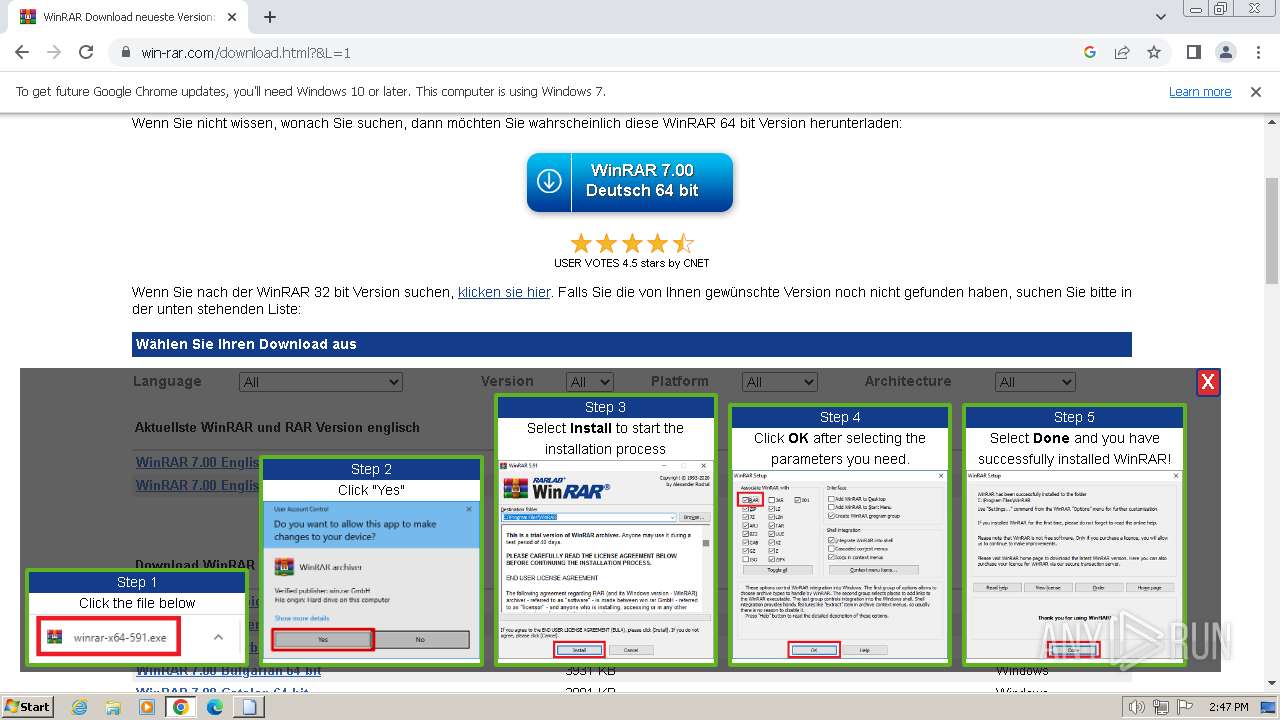View site information lock icon
The height and width of the screenshot is (720, 1280).
pyautogui.click(x=126, y=53)
